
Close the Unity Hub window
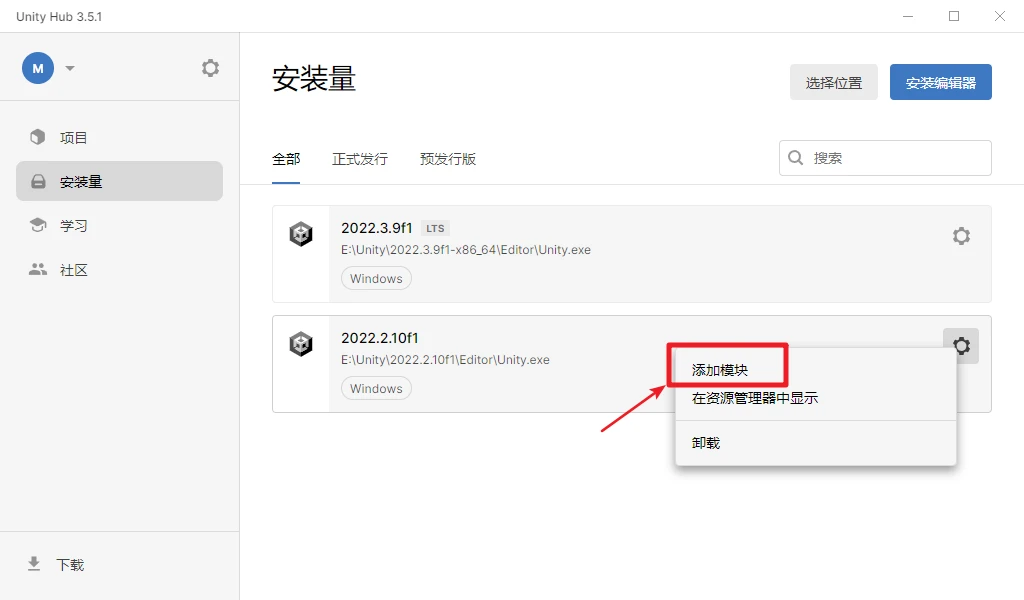pos(1000,16)
